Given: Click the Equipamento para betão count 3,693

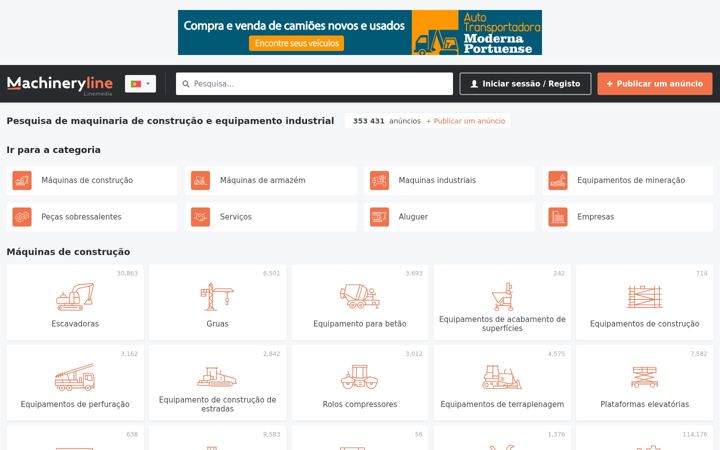Looking at the screenshot, I should click(x=414, y=273).
